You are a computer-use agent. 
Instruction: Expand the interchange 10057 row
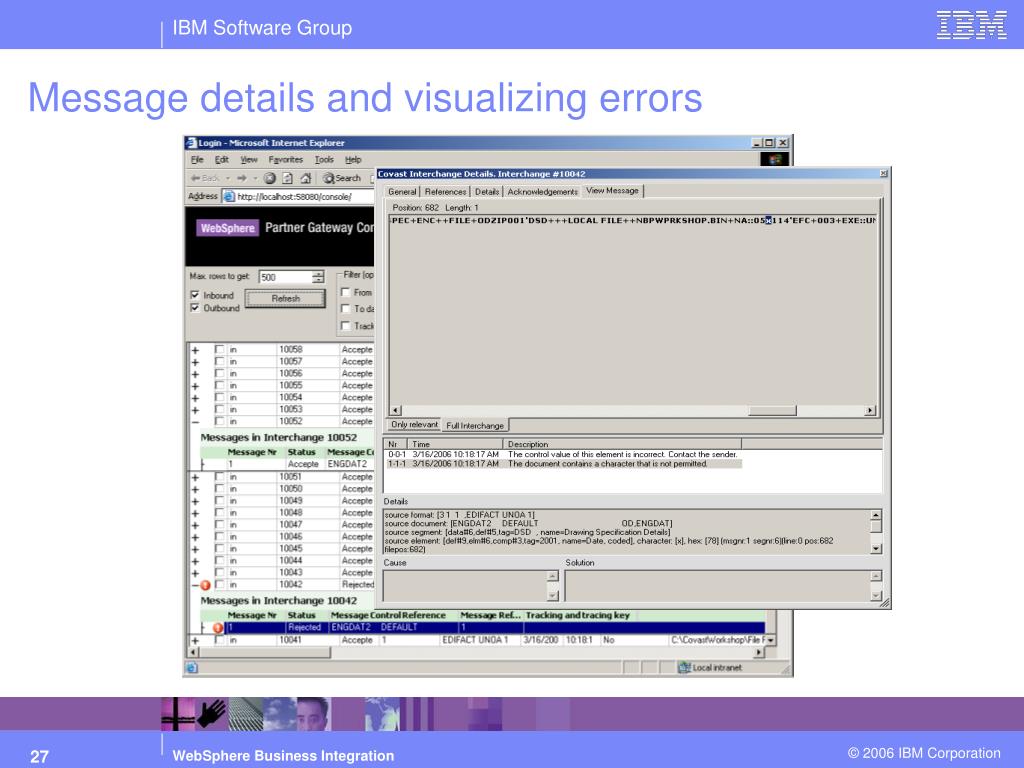pyautogui.click(x=195, y=362)
